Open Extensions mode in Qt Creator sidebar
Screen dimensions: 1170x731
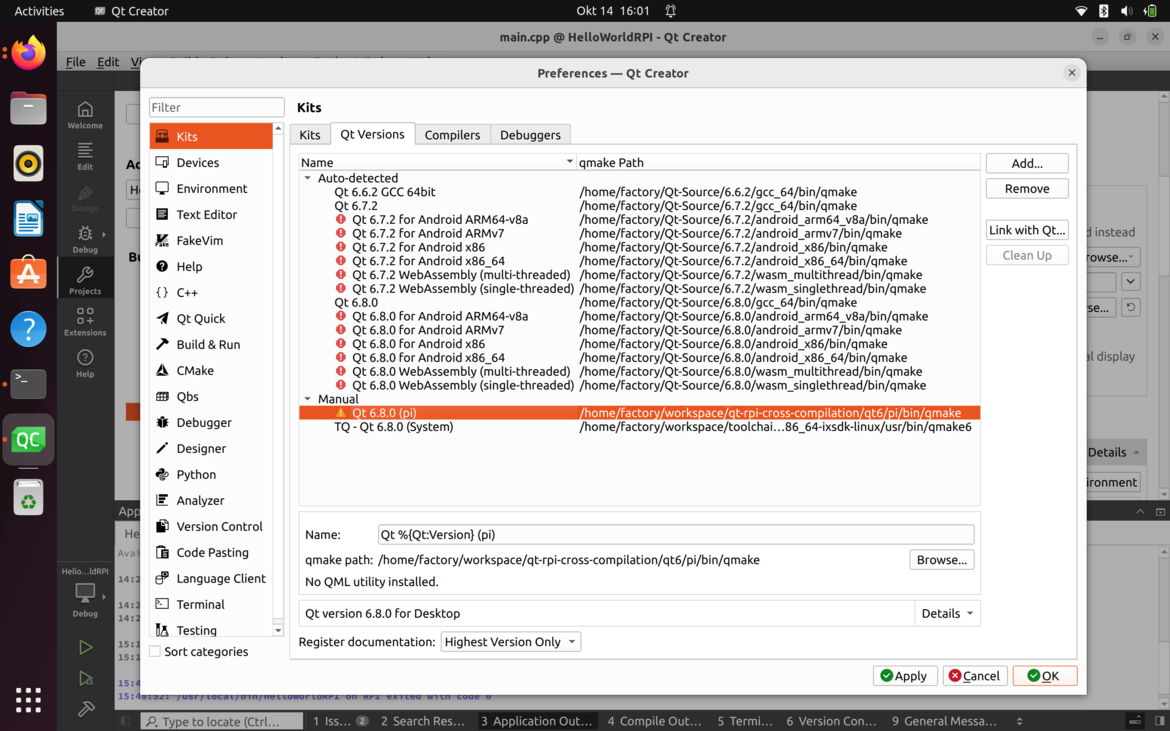[x=85, y=321]
